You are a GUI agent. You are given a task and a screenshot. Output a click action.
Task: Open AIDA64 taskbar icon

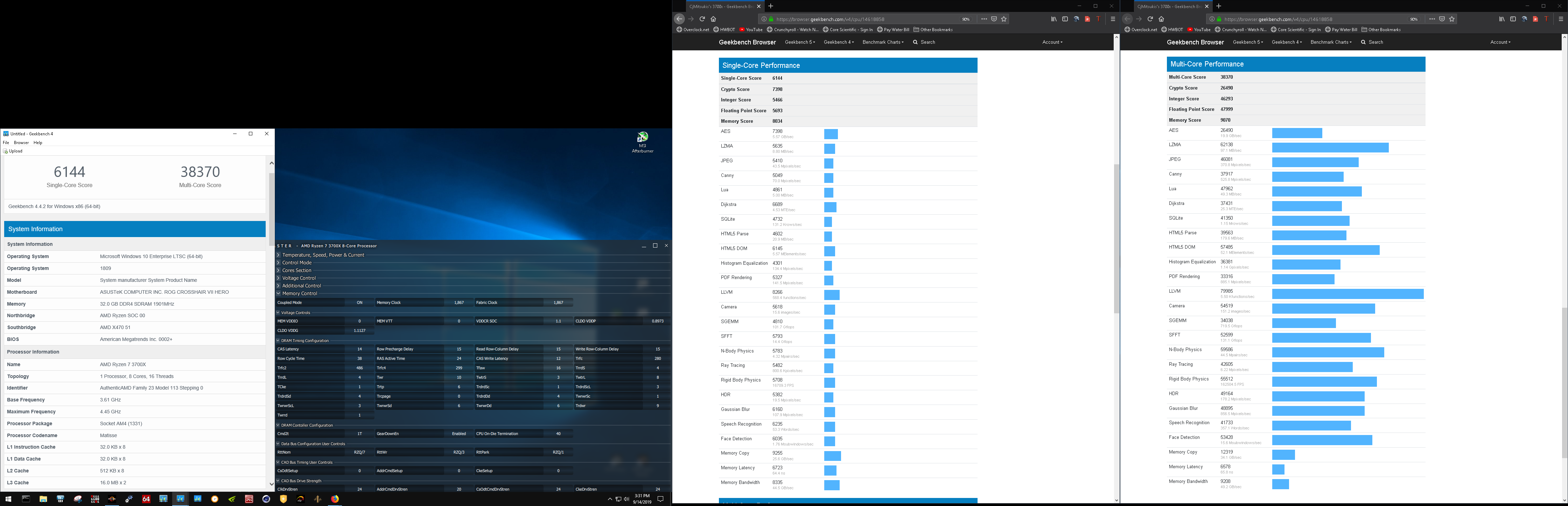(x=146, y=499)
